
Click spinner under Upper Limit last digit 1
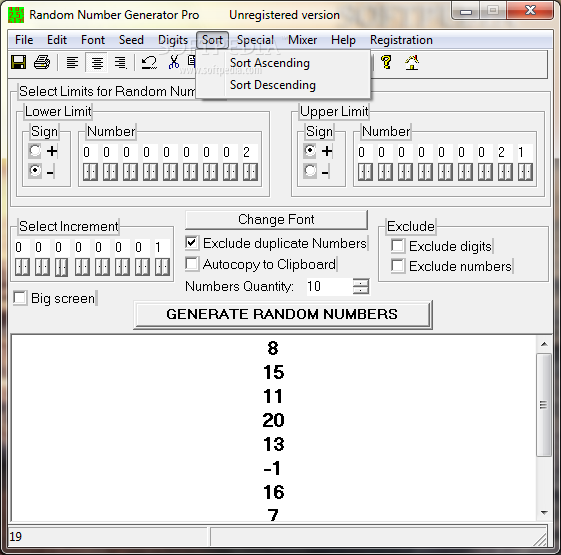[525, 172]
